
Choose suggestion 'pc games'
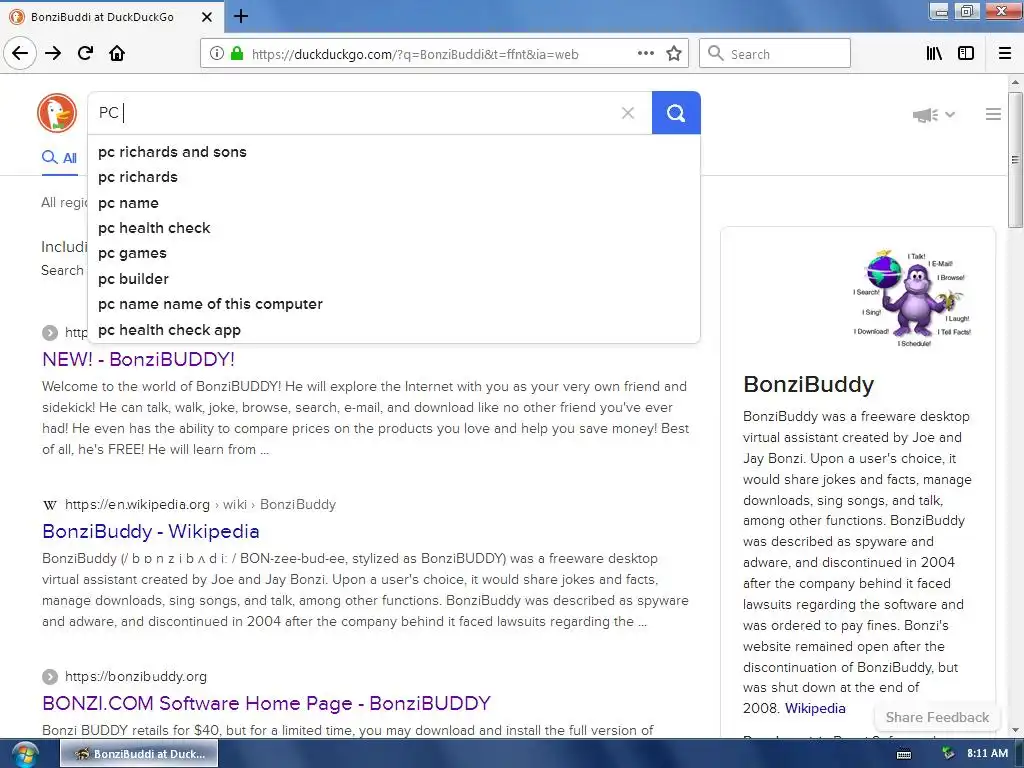(x=394, y=253)
